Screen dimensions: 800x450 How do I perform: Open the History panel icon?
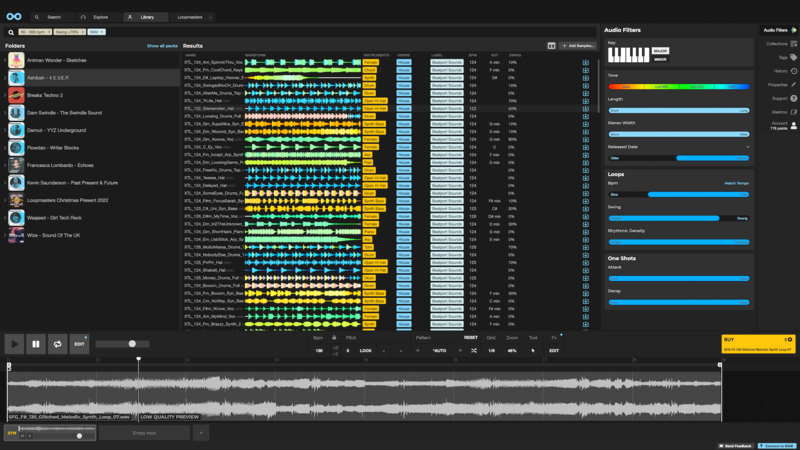coord(793,71)
